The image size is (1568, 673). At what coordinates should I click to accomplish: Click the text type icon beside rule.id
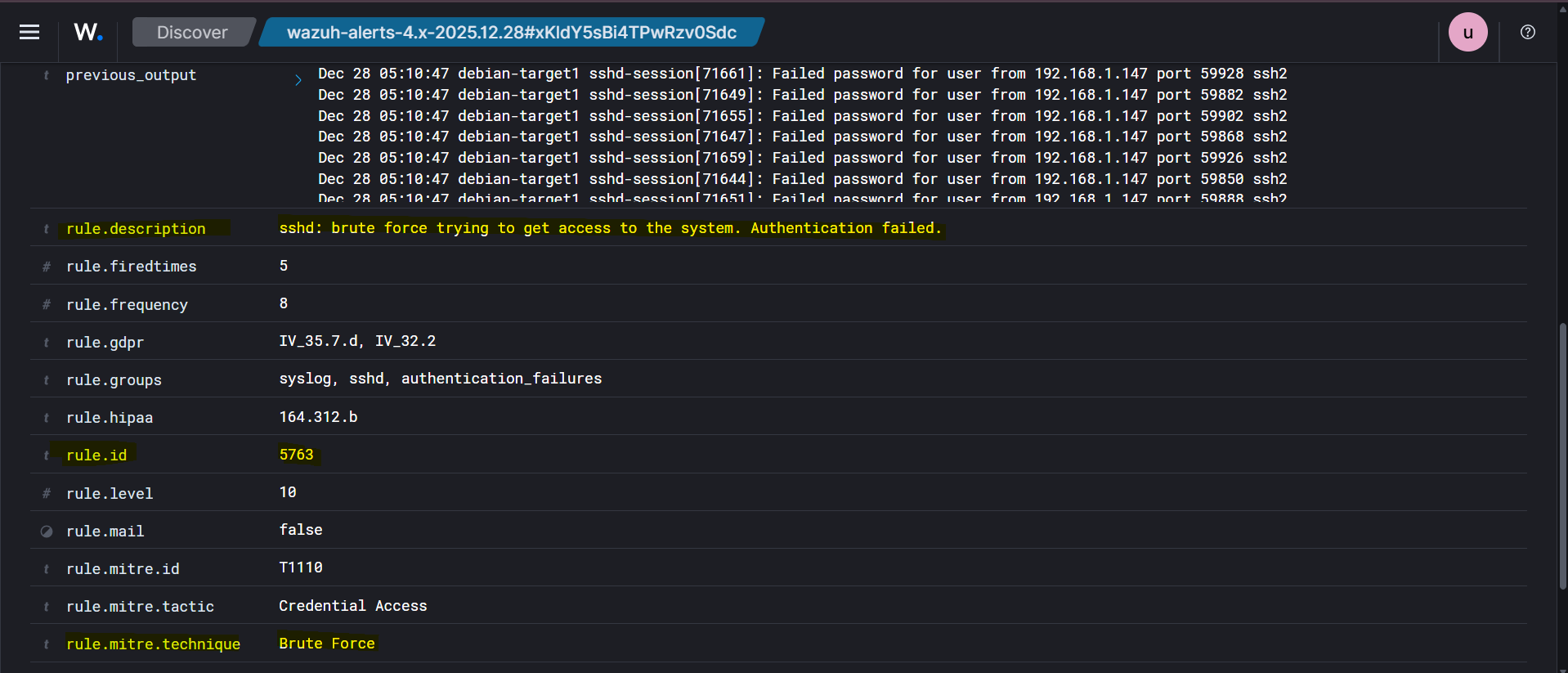coord(47,455)
